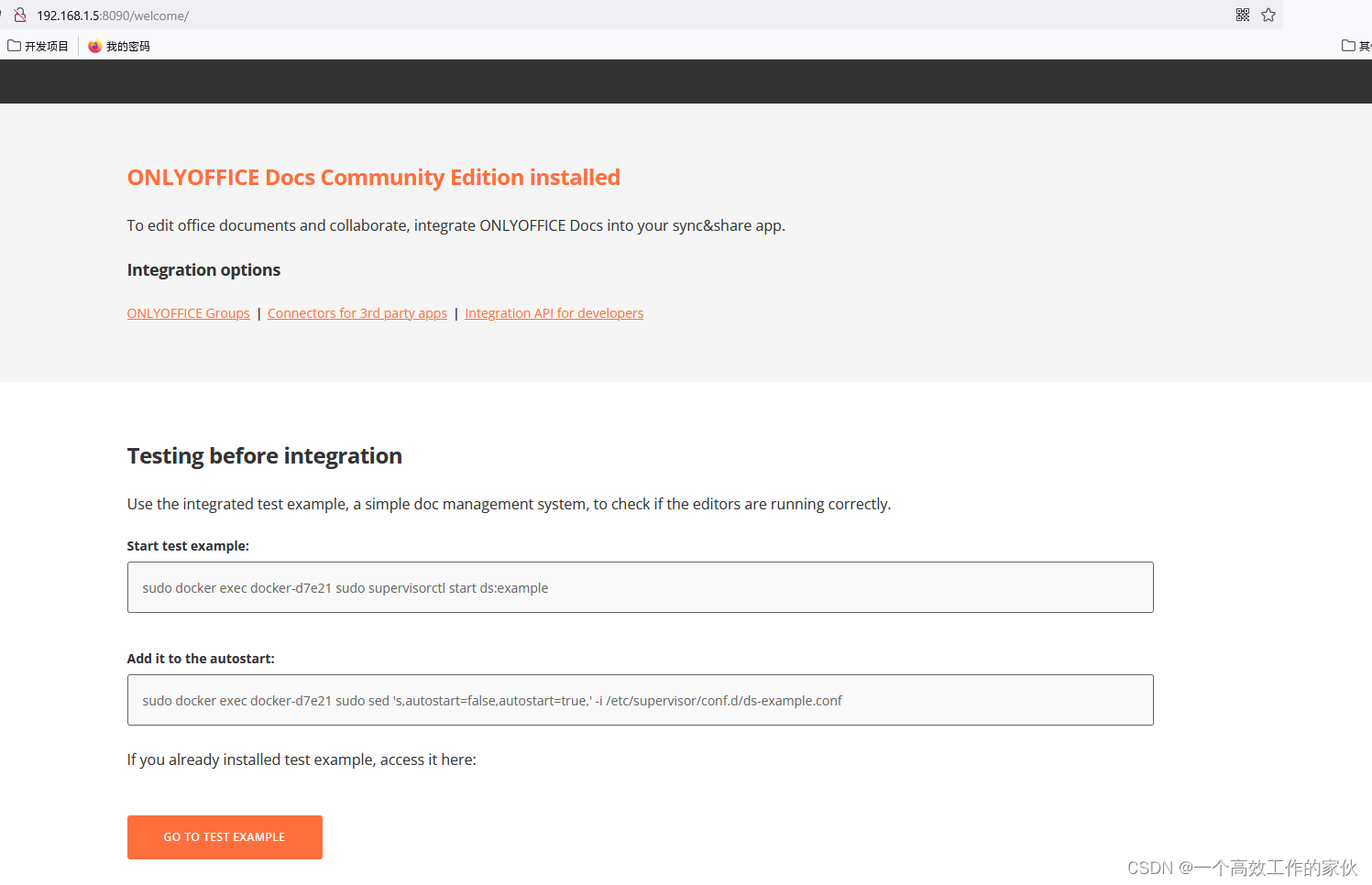Viewport: 1372px width, 885px height.
Task: Click the folder icon of 其他书签
Action: [1348, 44]
